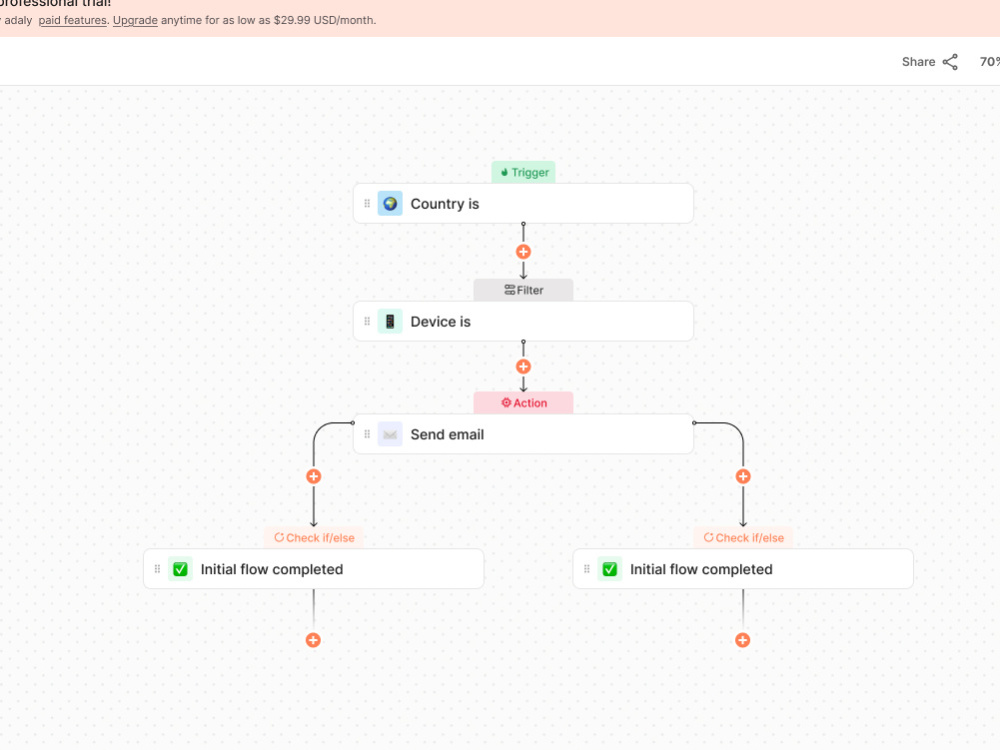Grab drag handle on Device is node
This screenshot has height=750, width=1000.
(367, 321)
